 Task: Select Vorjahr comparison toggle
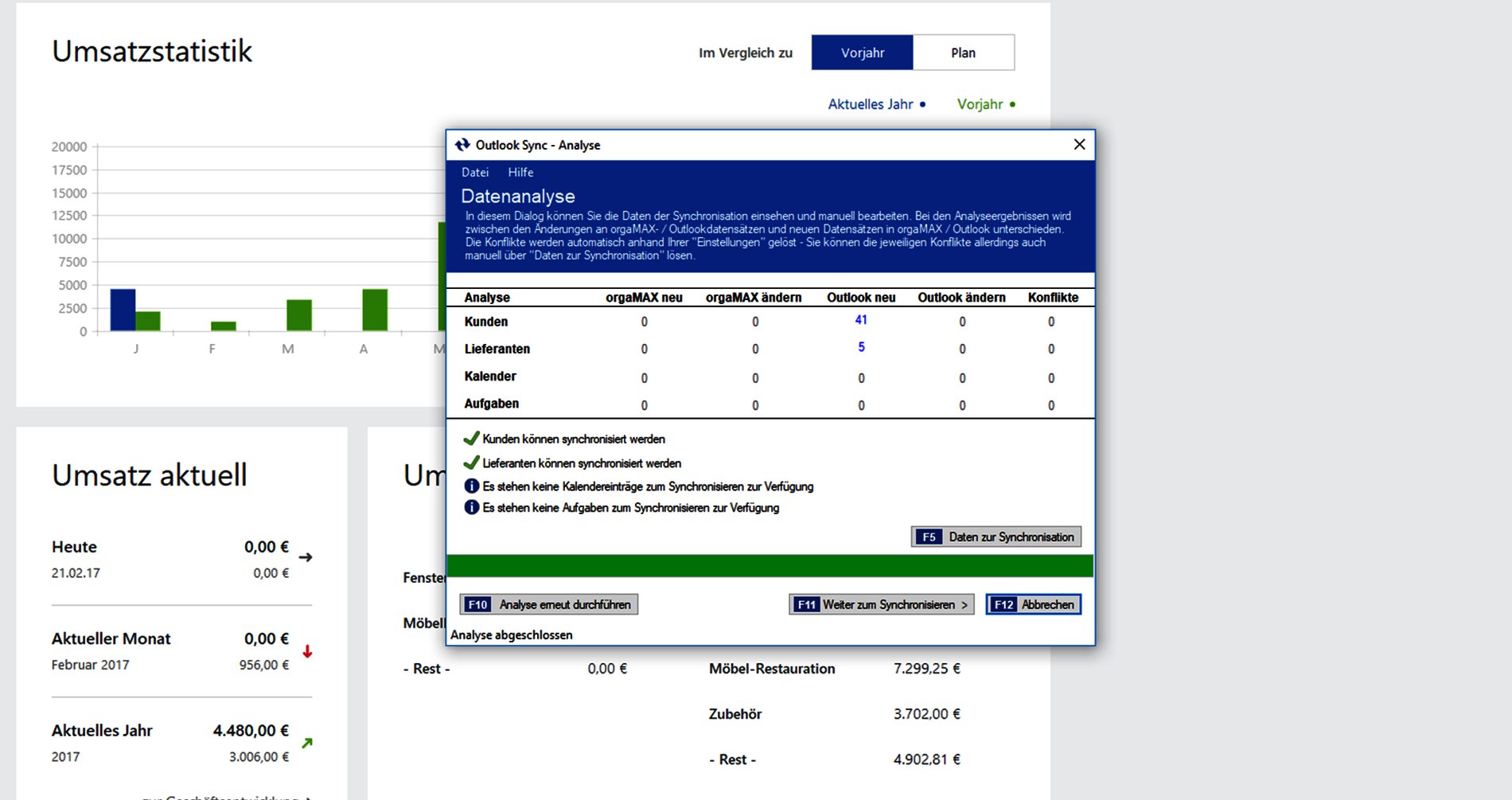(x=862, y=53)
